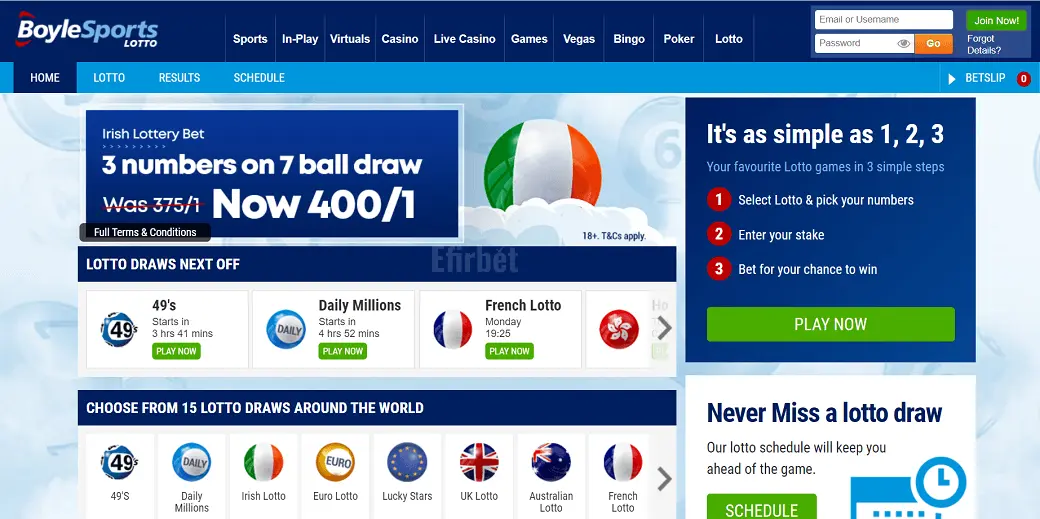Click the Hong Kong flag ball icon

click(x=619, y=329)
